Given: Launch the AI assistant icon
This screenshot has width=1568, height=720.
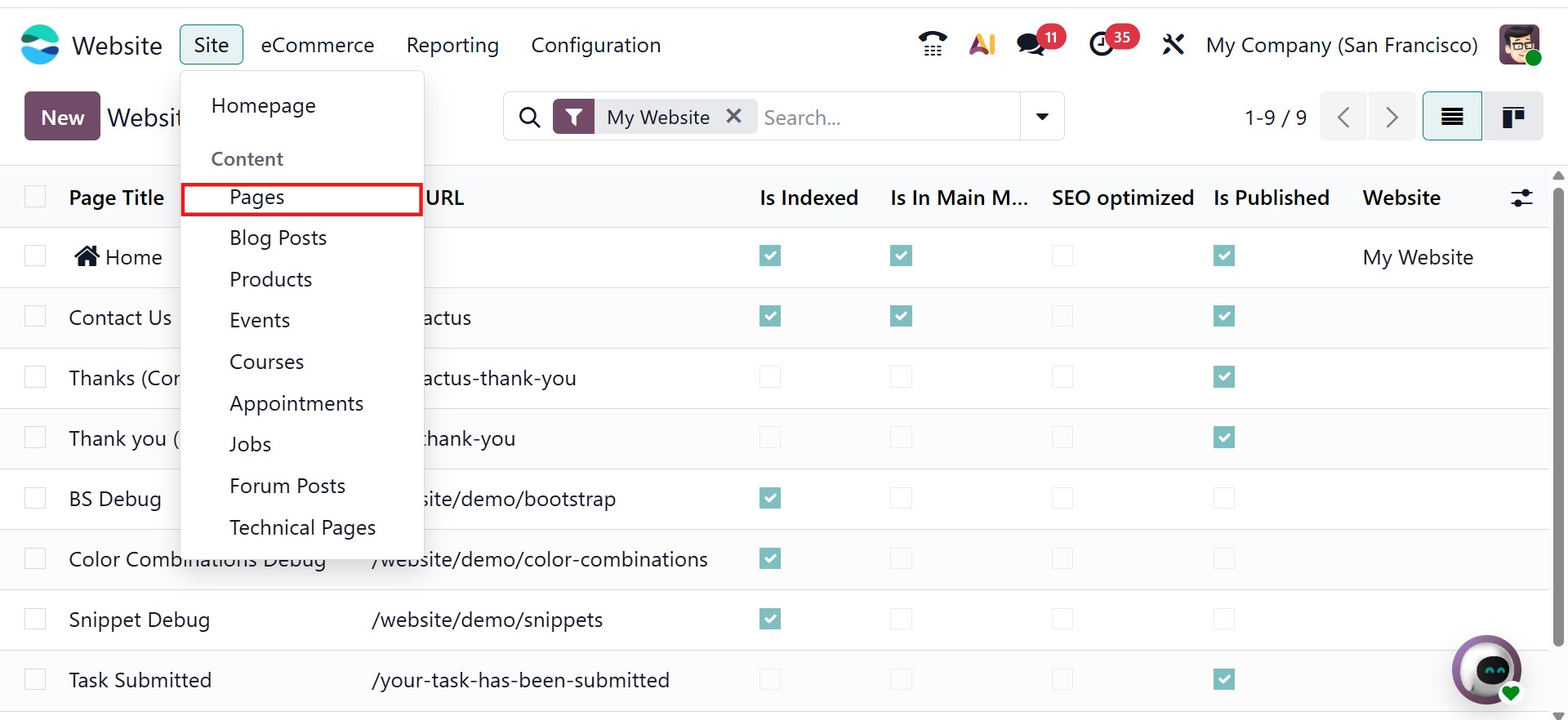Looking at the screenshot, I should click(982, 44).
